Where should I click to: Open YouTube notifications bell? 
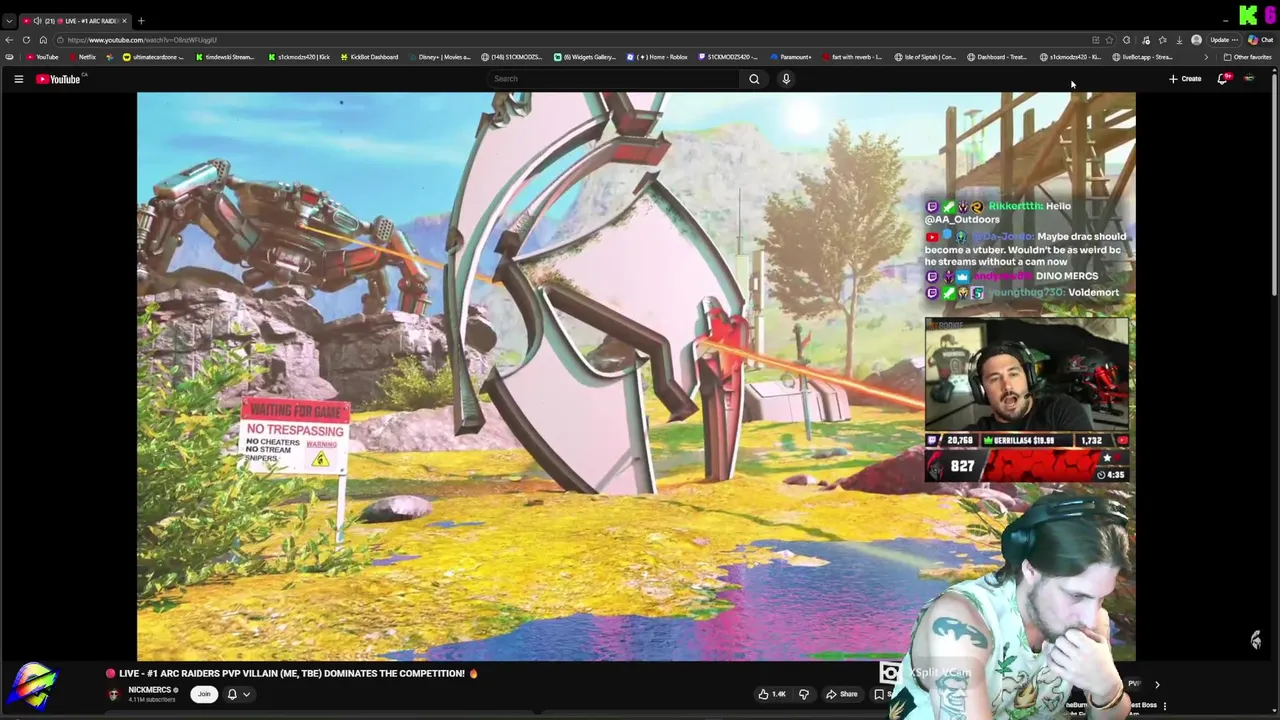point(1222,79)
